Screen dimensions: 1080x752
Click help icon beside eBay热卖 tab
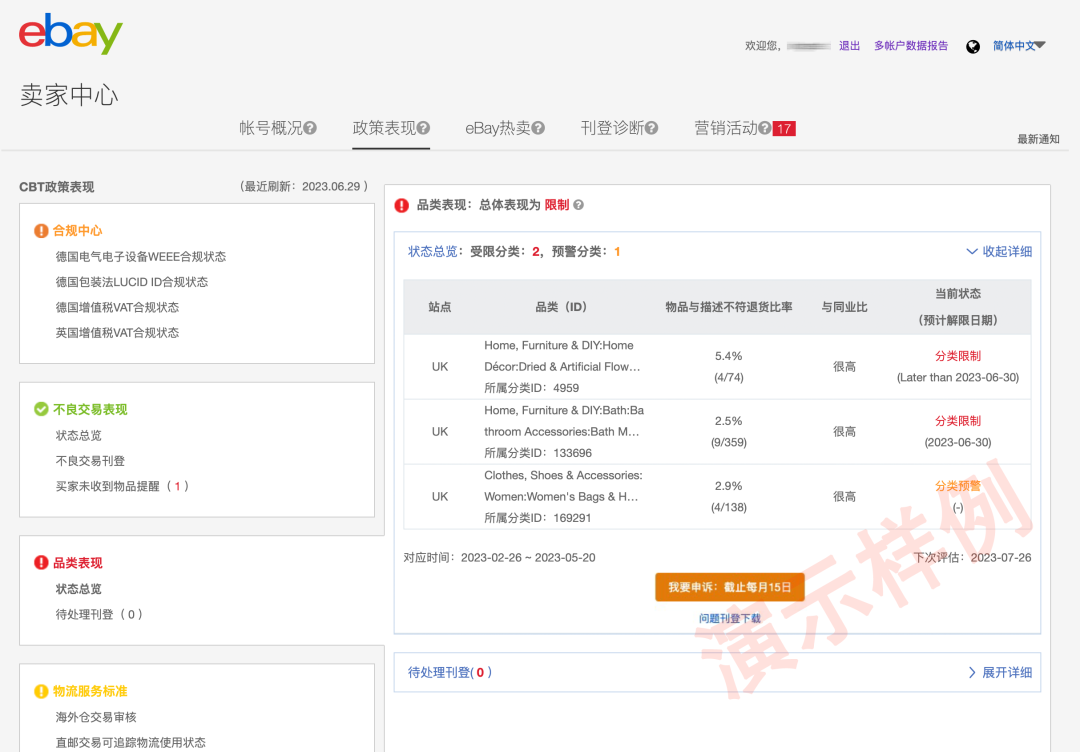(x=538, y=128)
